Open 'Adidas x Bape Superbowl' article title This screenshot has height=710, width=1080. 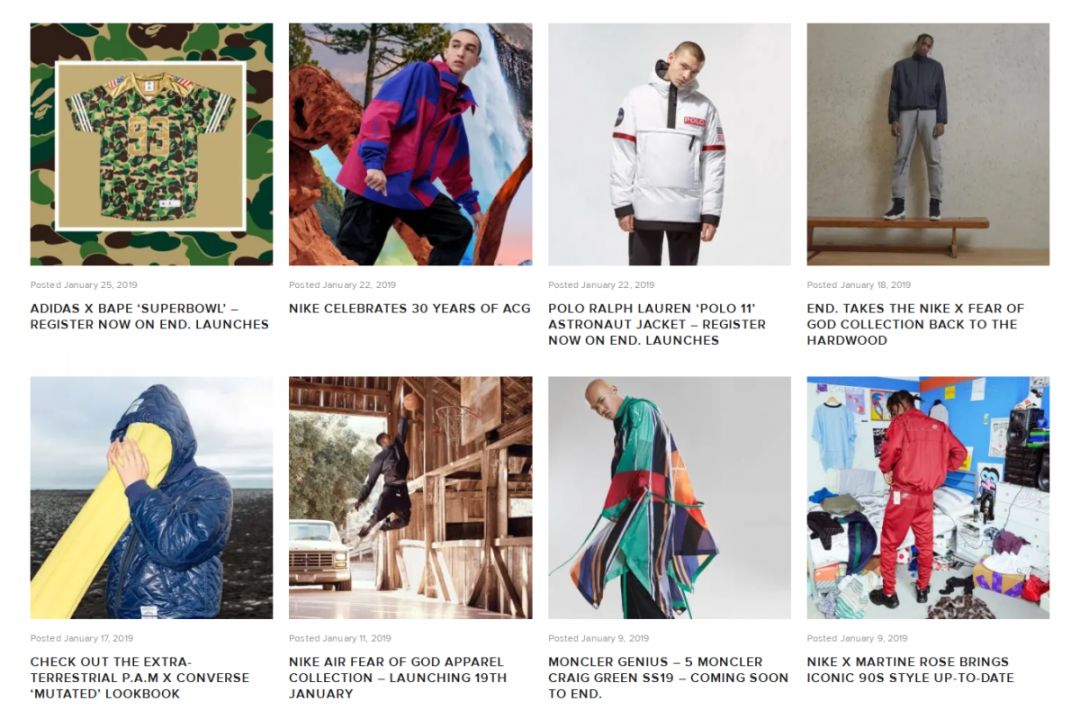[149, 316]
